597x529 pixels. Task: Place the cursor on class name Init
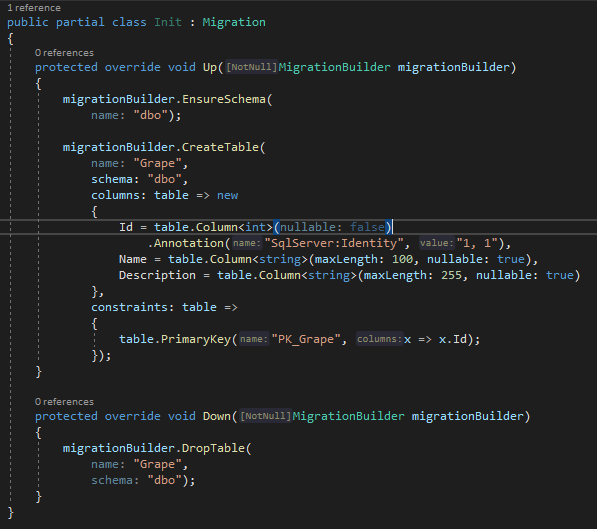tap(168, 22)
